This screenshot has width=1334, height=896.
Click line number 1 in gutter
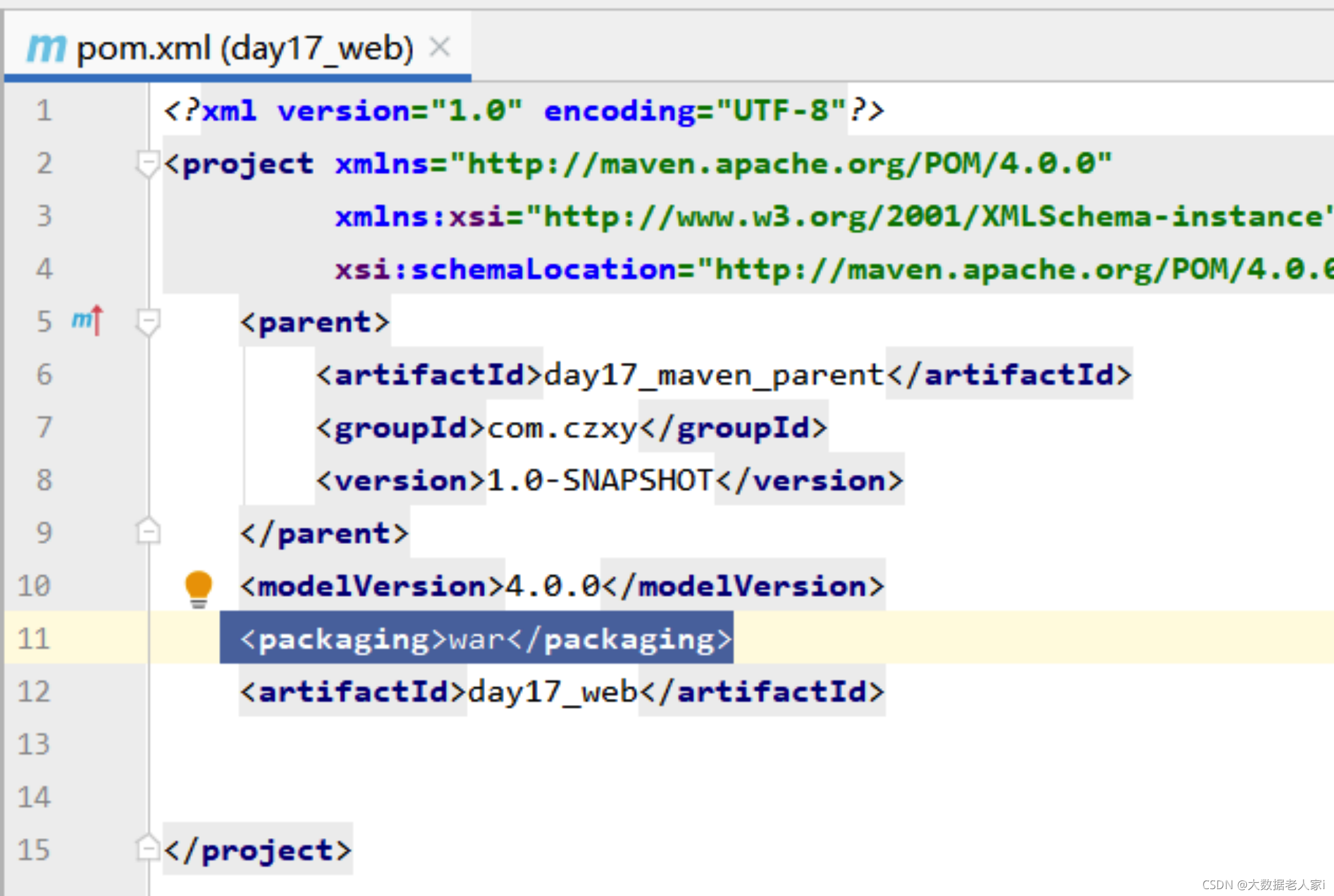tap(44, 111)
